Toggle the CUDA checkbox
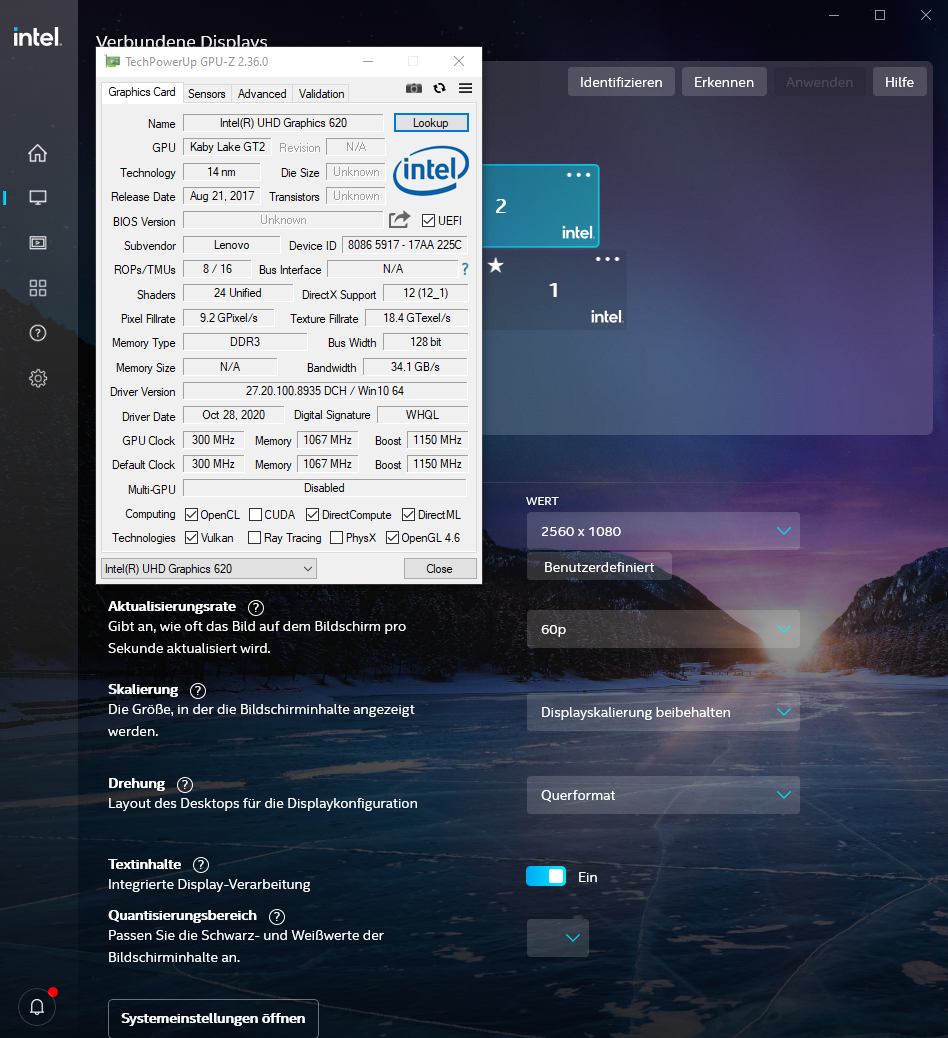Viewport: 948px width, 1038px height. pos(256,514)
